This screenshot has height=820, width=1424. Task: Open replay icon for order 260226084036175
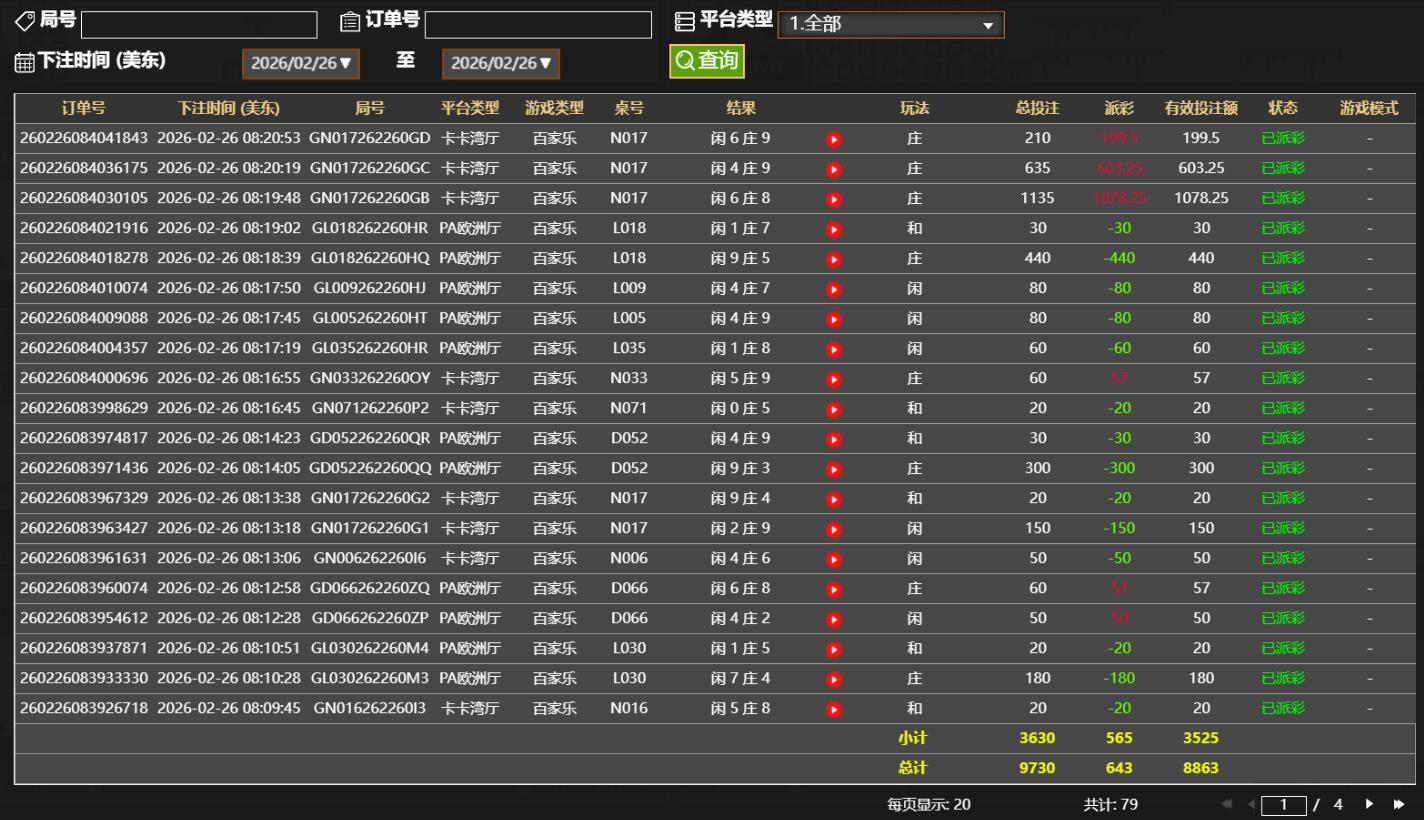coord(834,169)
